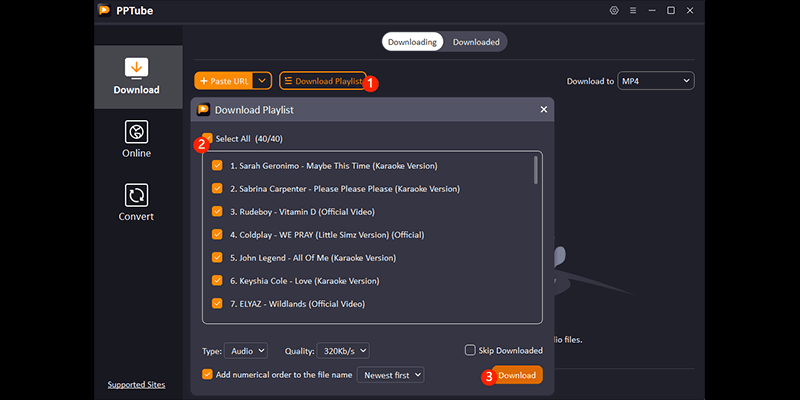Open the Download to MP4 format dropdown
This screenshot has height=400, width=800.
(x=656, y=81)
